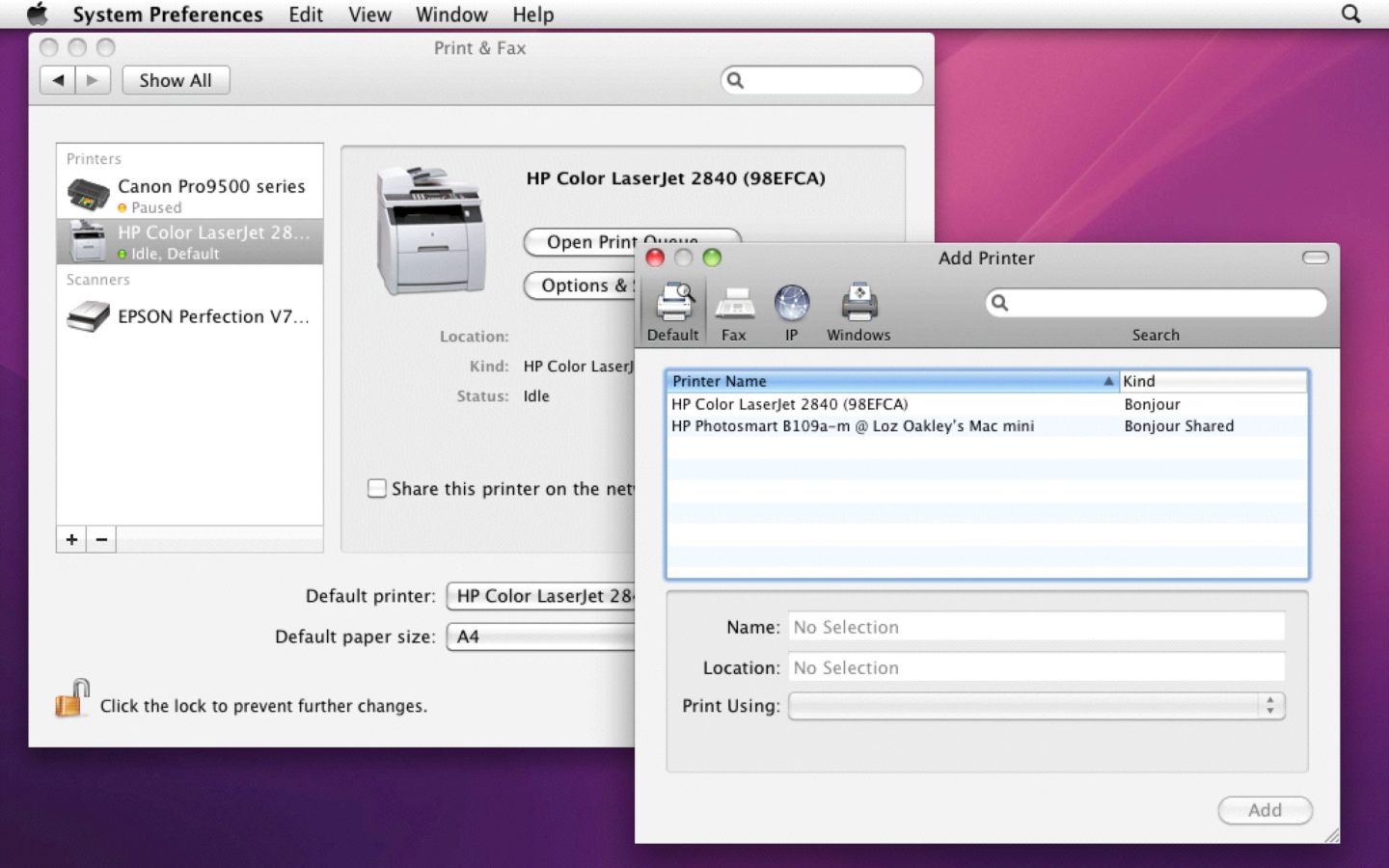This screenshot has height=868, width=1389.
Task: Open the View menu
Action: point(369,14)
